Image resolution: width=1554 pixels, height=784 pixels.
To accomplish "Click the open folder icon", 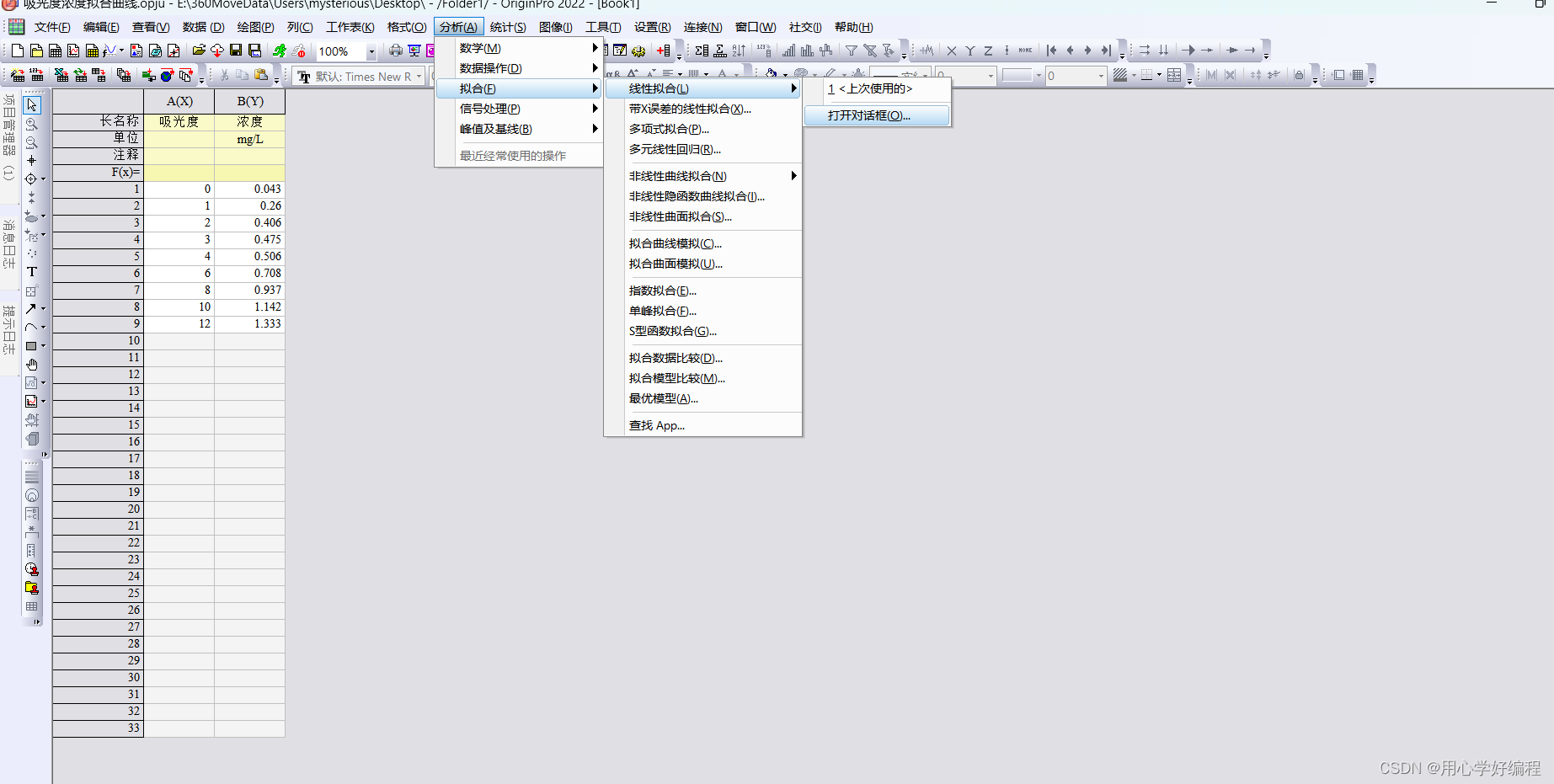I will (x=199, y=51).
